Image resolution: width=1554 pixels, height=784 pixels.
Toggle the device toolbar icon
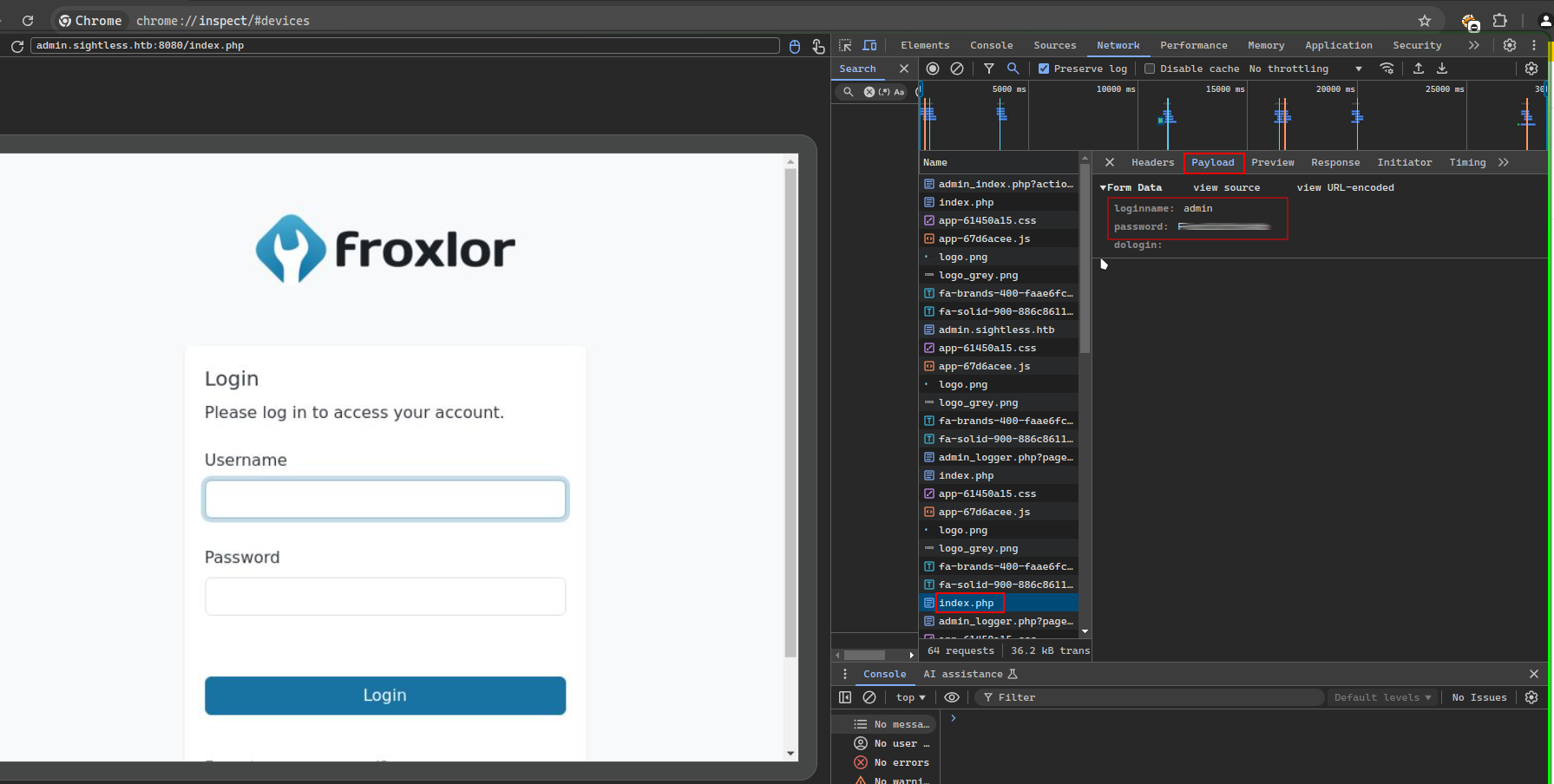click(869, 45)
